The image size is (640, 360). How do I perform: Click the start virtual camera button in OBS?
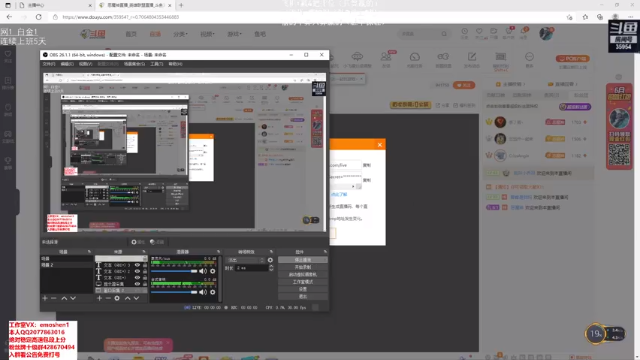pyautogui.click(x=302, y=275)
